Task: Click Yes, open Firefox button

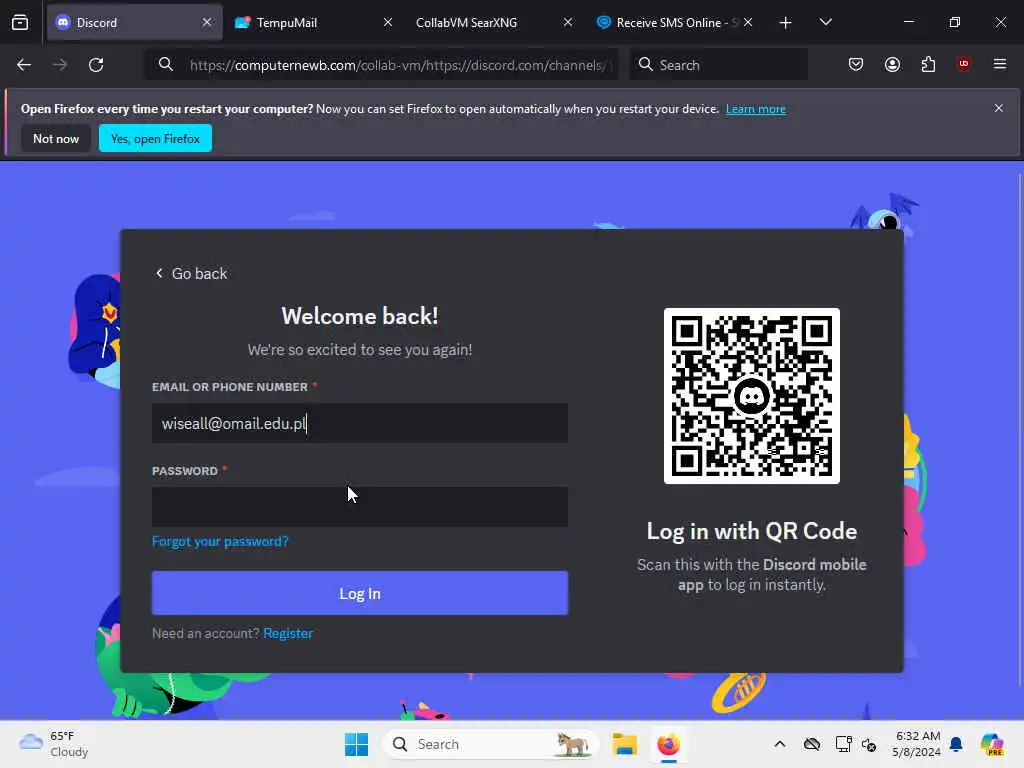Action: (x=155, y=138)
